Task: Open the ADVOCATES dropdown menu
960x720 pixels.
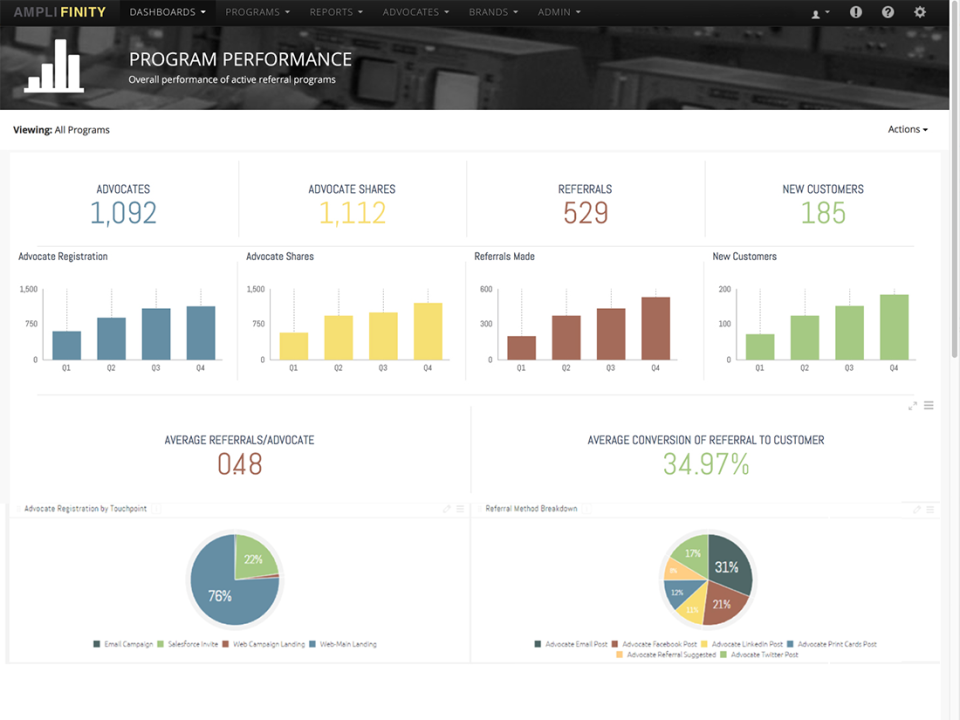Action: pos(415,12)
